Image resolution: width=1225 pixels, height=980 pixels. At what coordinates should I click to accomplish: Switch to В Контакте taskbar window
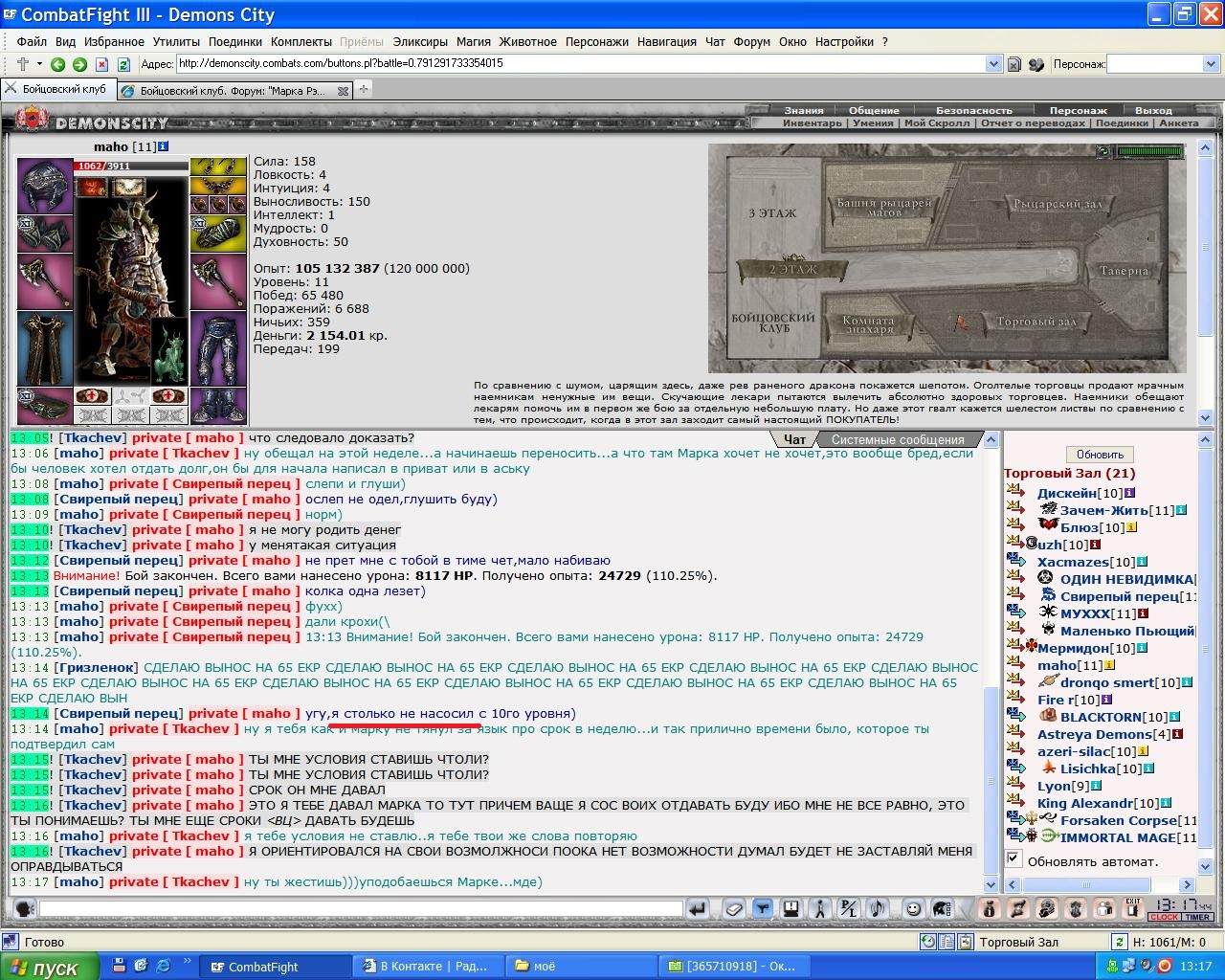coord(428,967)
